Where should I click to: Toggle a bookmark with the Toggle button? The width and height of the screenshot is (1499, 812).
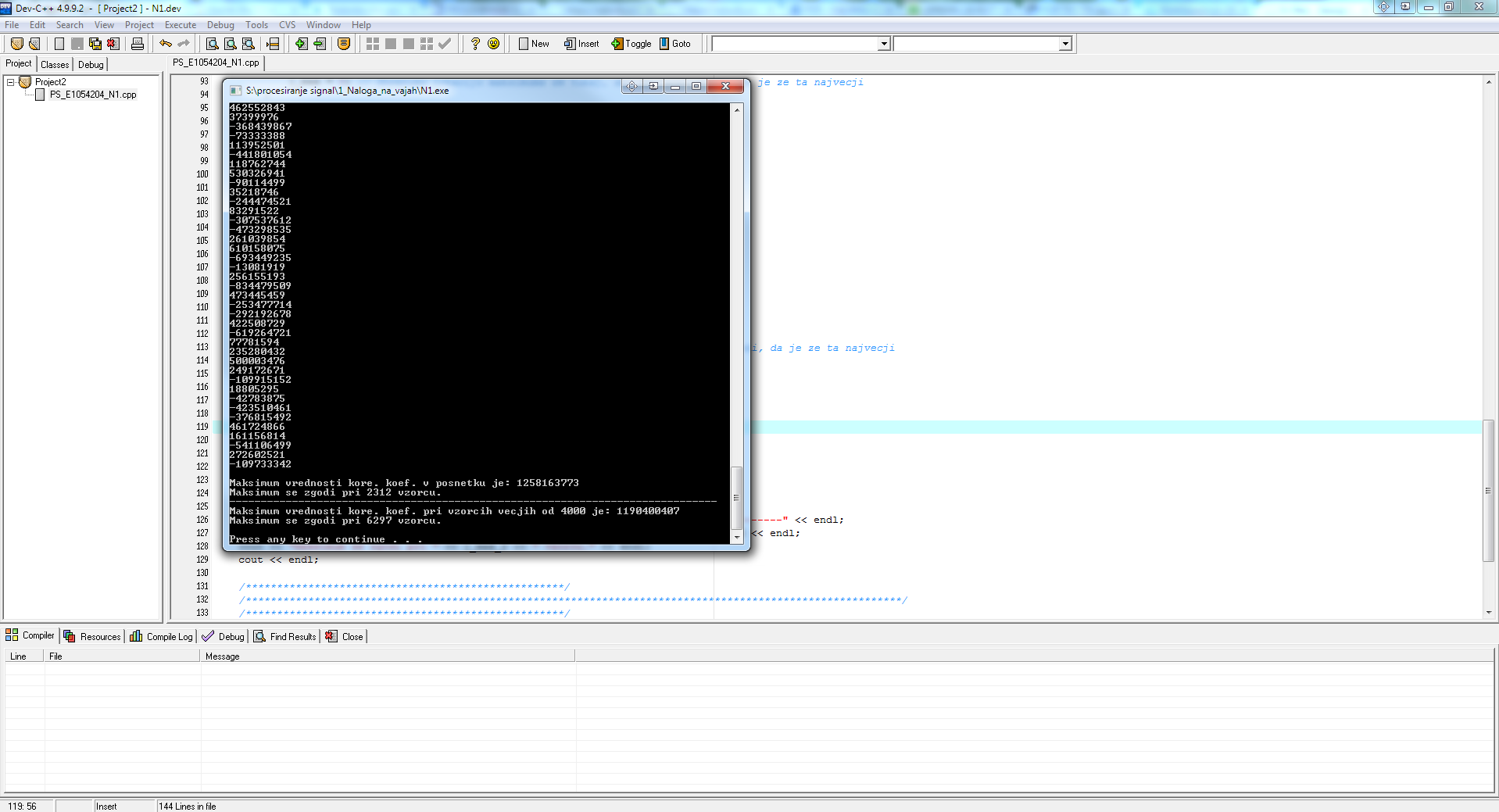[x=631, y=44]
